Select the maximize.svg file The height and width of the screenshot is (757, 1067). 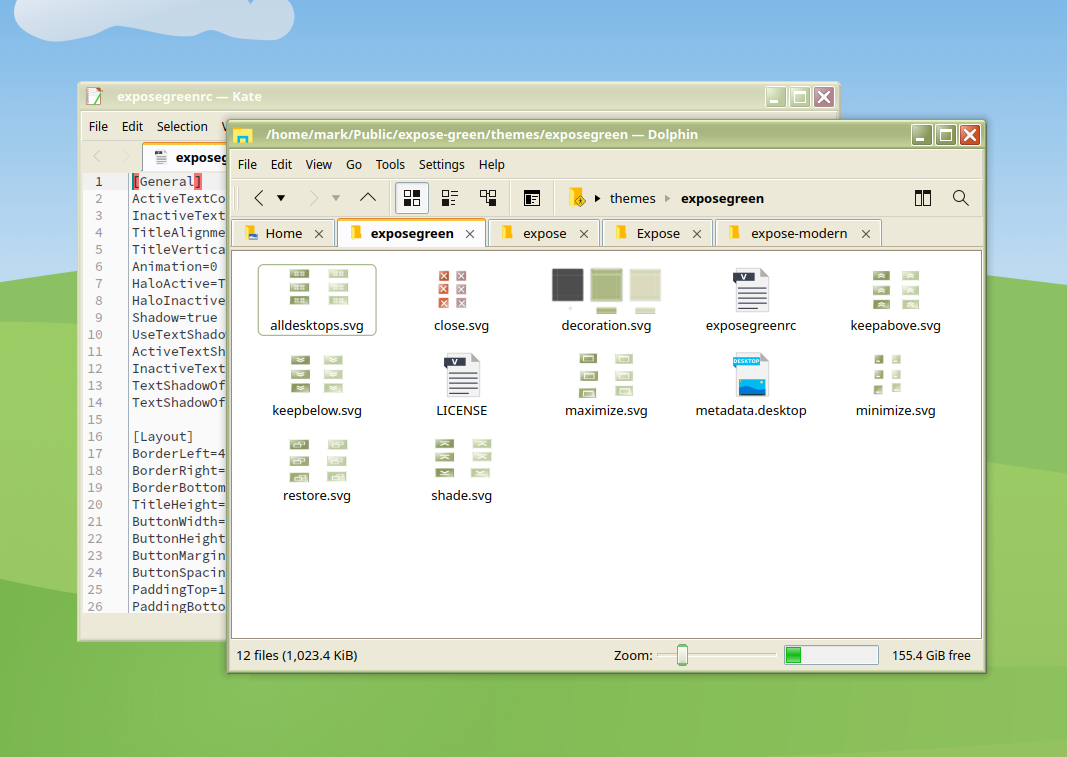[x=606, y=385]
